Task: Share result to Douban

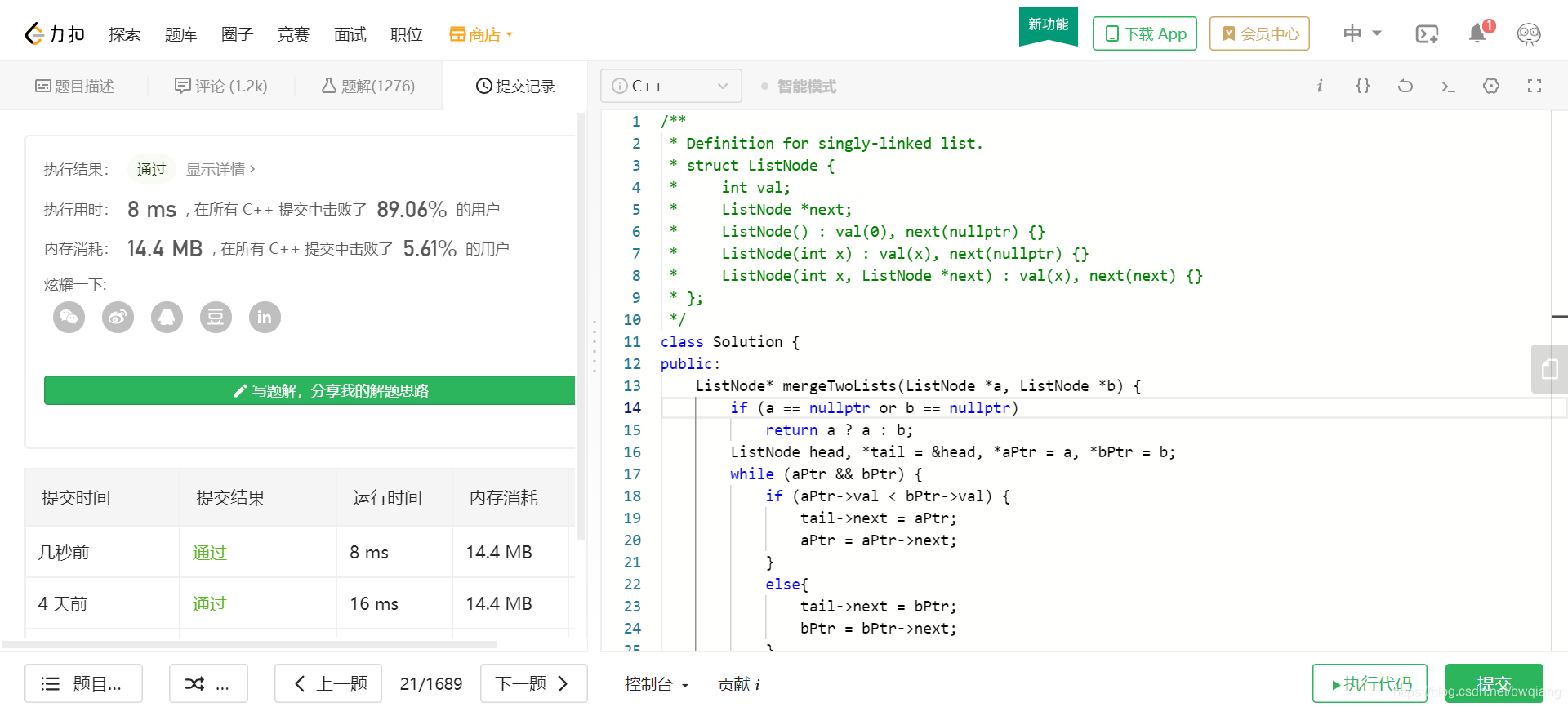Action: 216,317
